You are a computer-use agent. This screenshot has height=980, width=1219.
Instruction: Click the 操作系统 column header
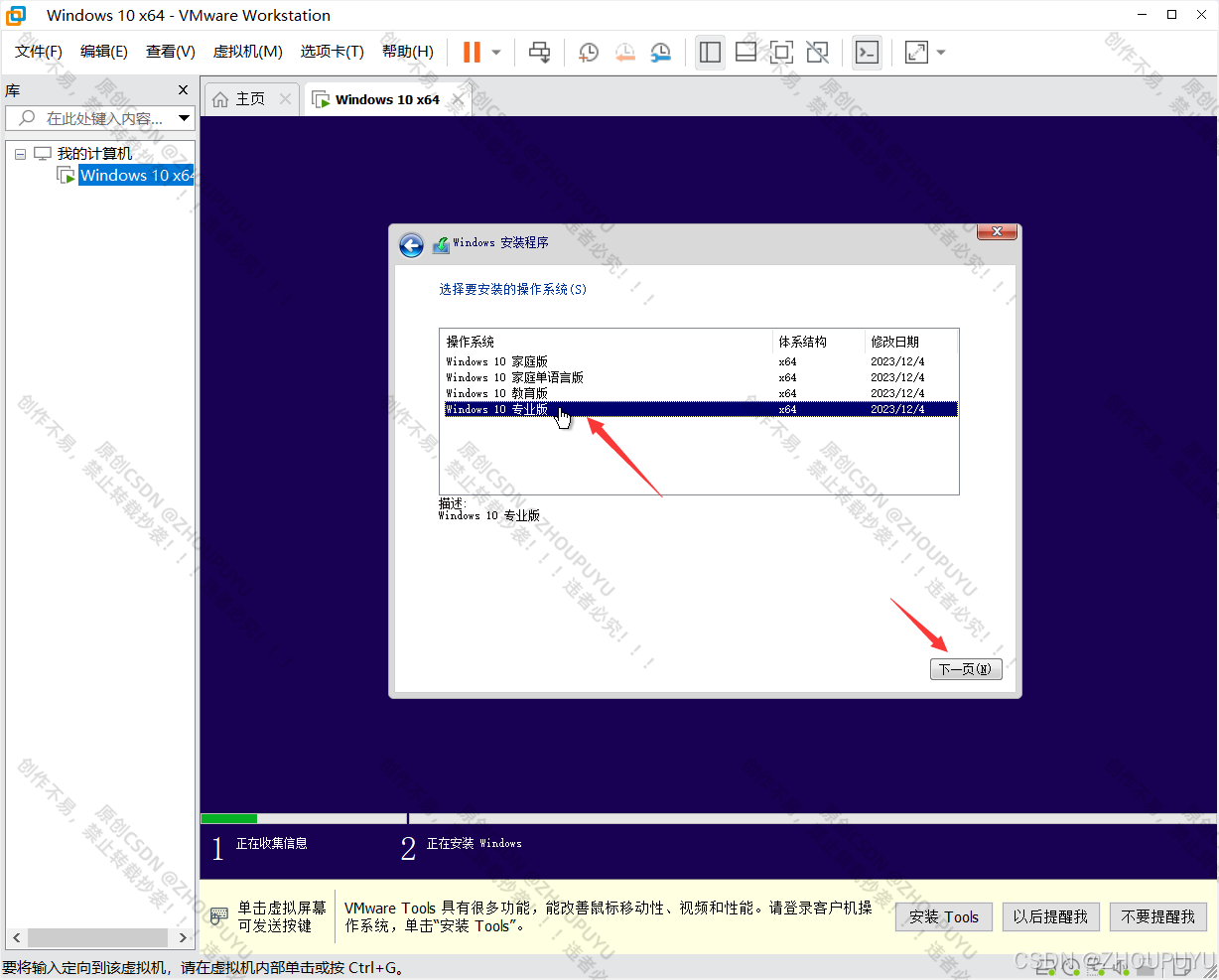[607, 342]
